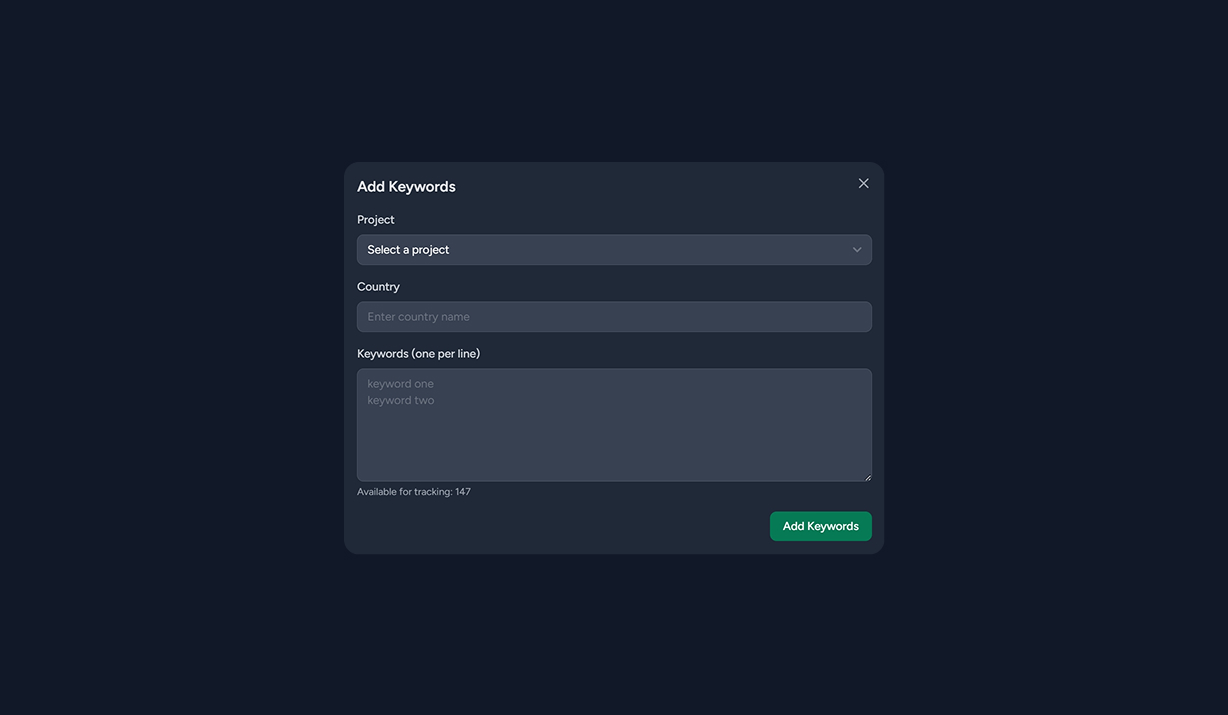
Task: Open the "Select a project" dropdown
Action: click(x=614, y=249)
